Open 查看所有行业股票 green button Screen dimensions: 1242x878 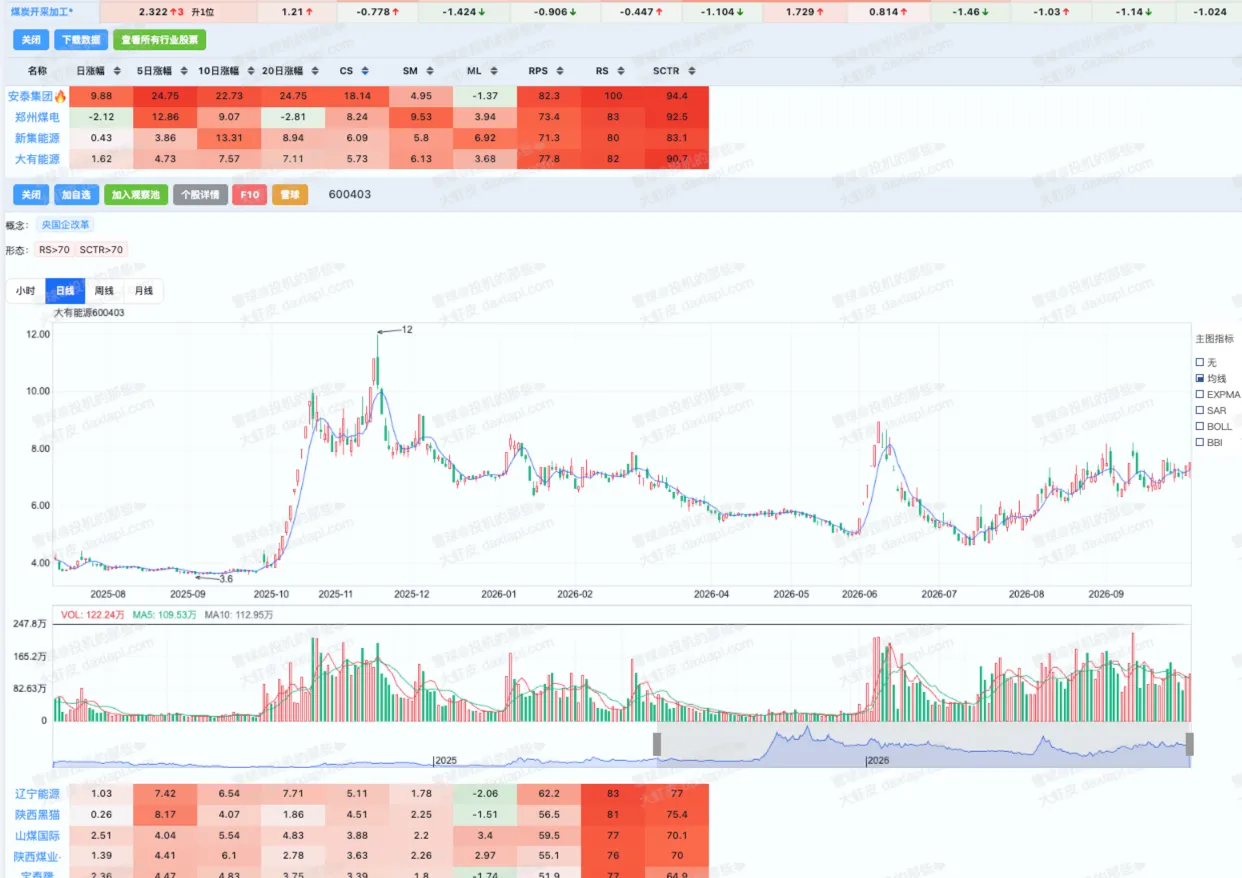(x=159, y=40)
